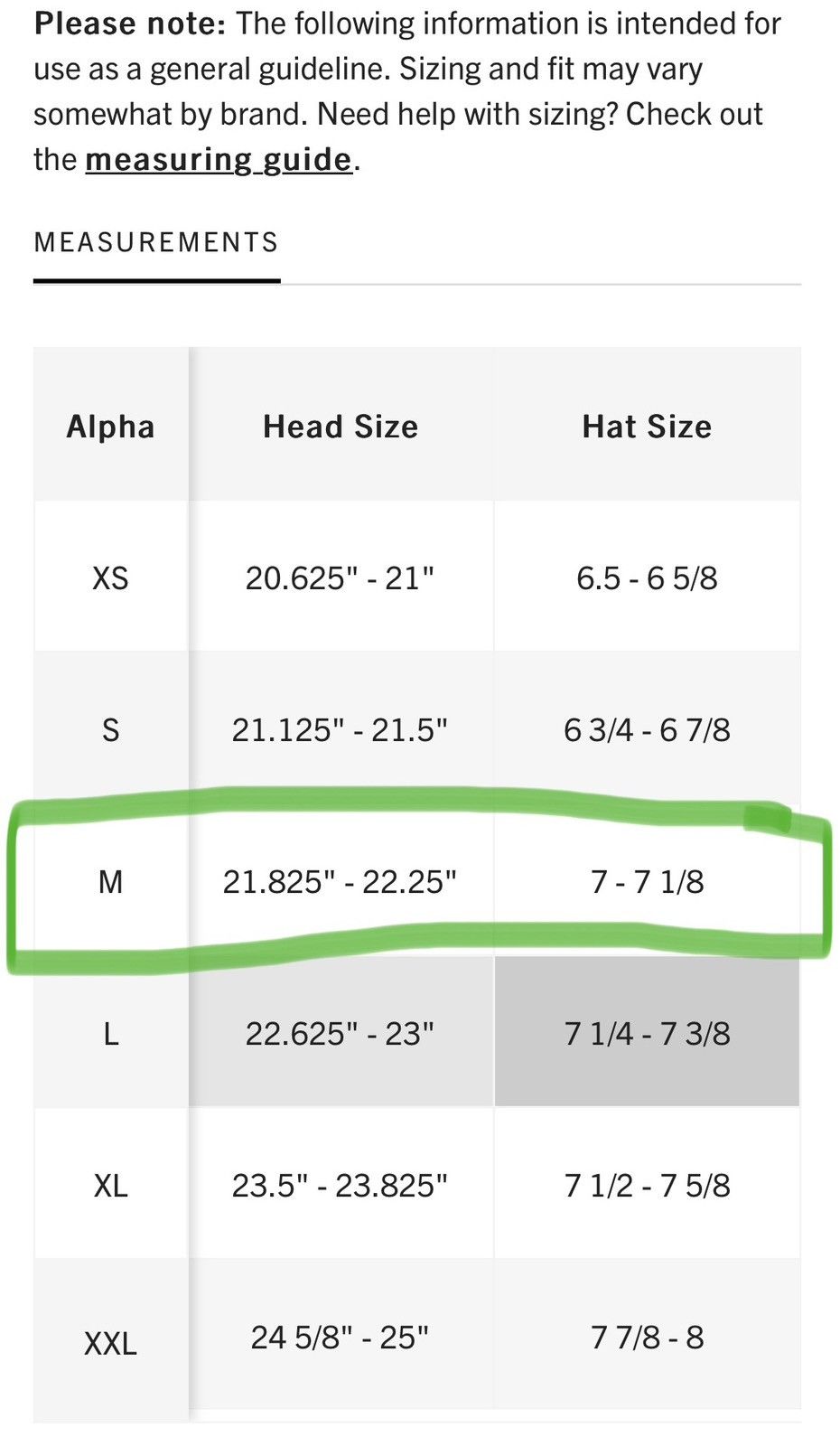Open the measuring guide link
The image size is (840, 1446).
219,160
